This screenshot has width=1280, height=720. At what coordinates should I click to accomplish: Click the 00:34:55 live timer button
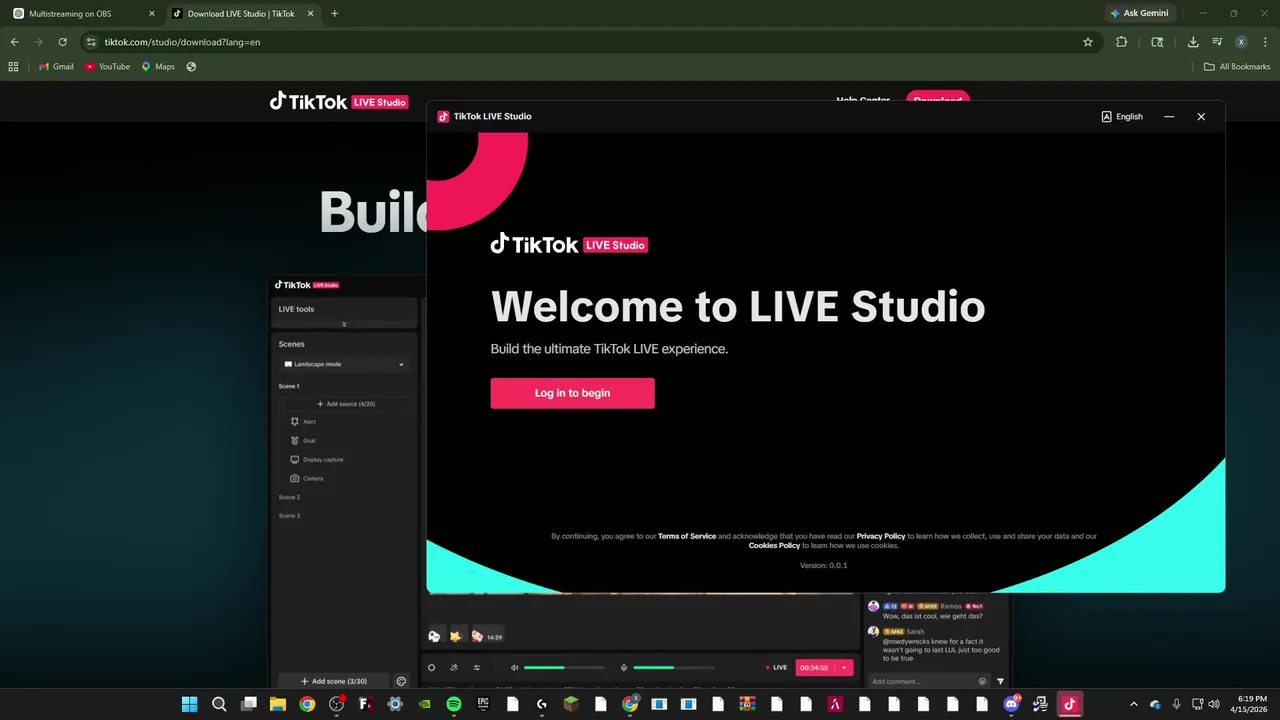point(815,668)
